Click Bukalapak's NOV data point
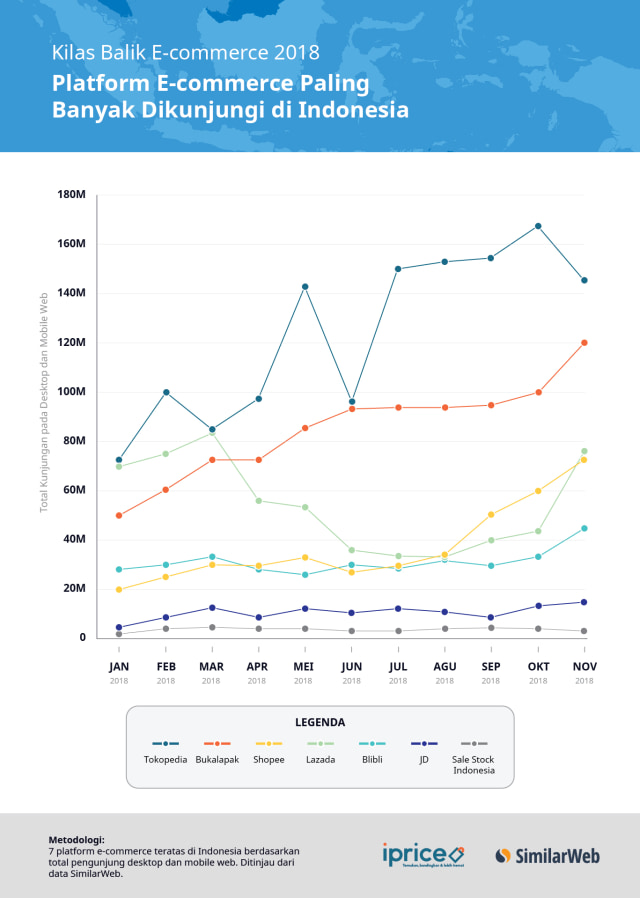The height and width of the screenshot is (898, 640). tap(584, 342)
